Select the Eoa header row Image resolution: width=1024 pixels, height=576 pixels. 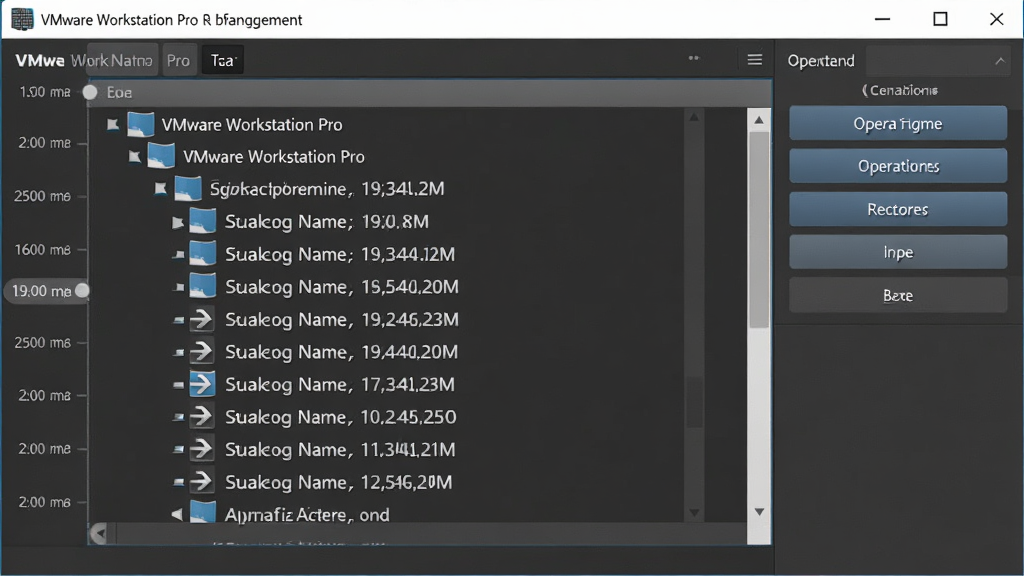[x=430, y=93]
